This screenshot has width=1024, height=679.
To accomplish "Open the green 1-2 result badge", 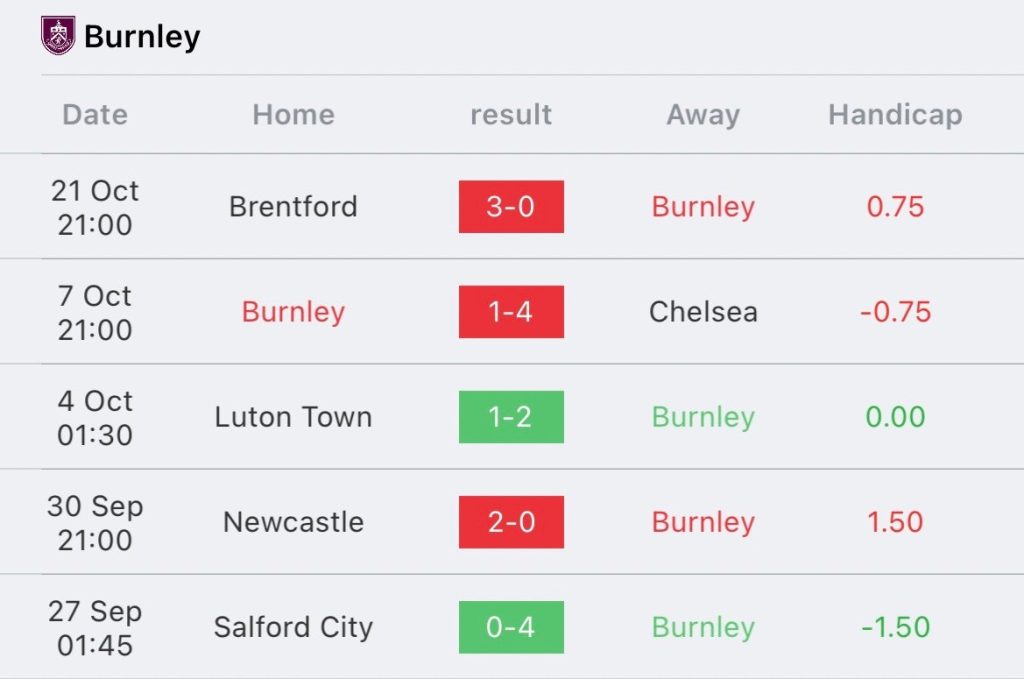I will (x=511, y=417).
